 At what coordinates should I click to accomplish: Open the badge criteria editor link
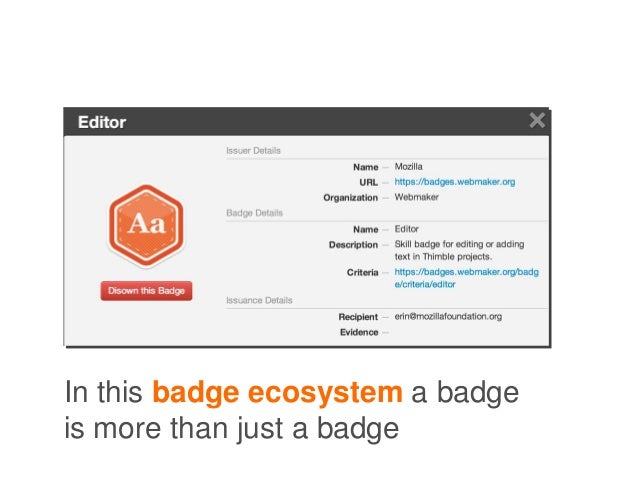[x=466, y=278]
